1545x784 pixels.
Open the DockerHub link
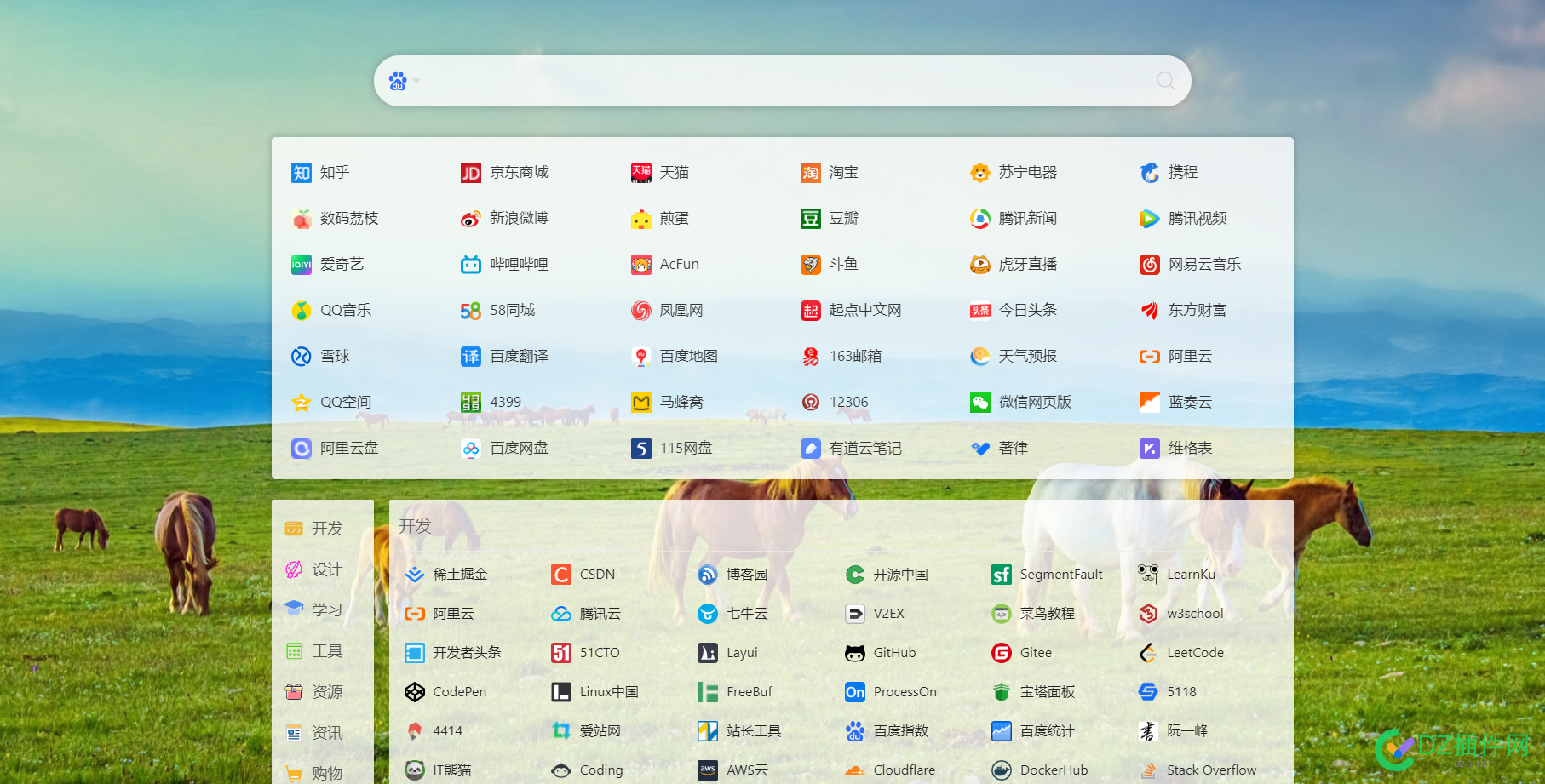[1040, 770]
